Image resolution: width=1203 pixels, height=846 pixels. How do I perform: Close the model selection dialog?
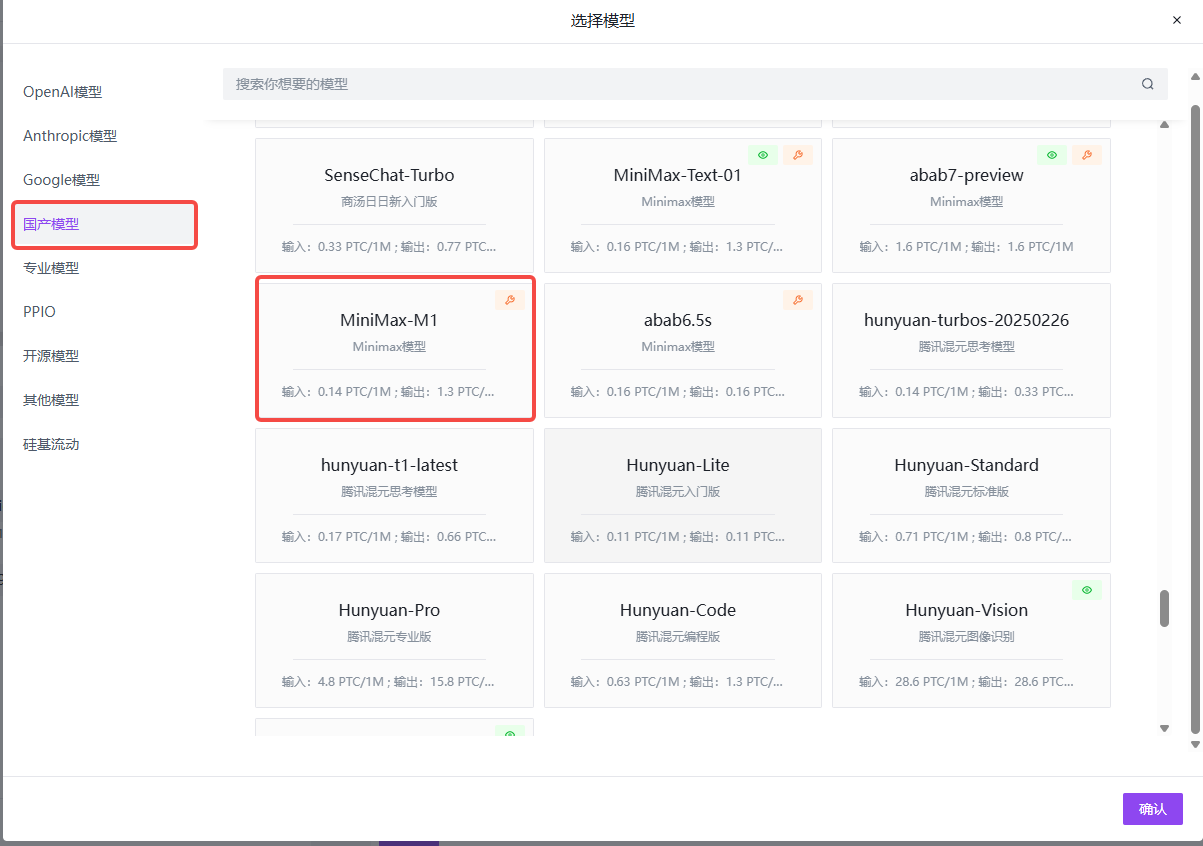coord(1177,20)
